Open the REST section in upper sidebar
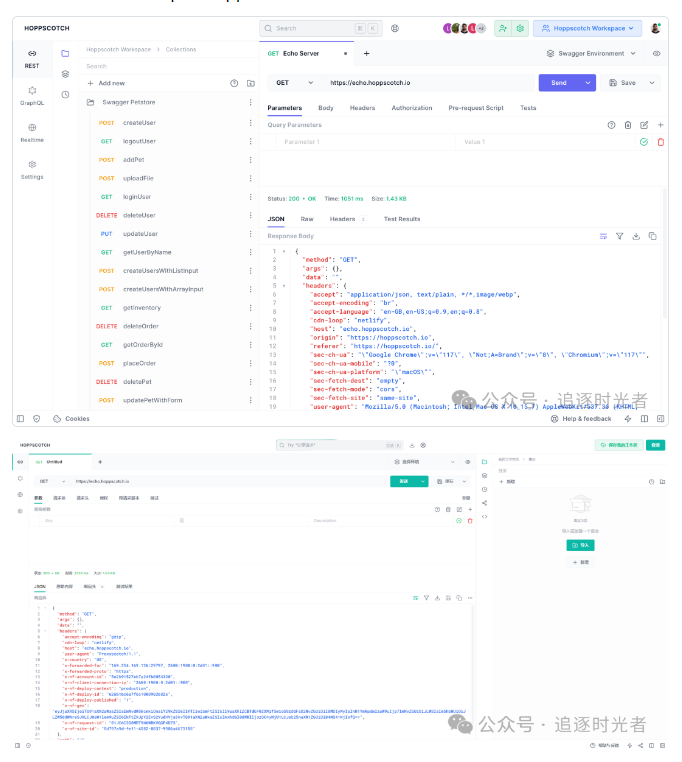The image size is (682, 762). coord(32,59)
